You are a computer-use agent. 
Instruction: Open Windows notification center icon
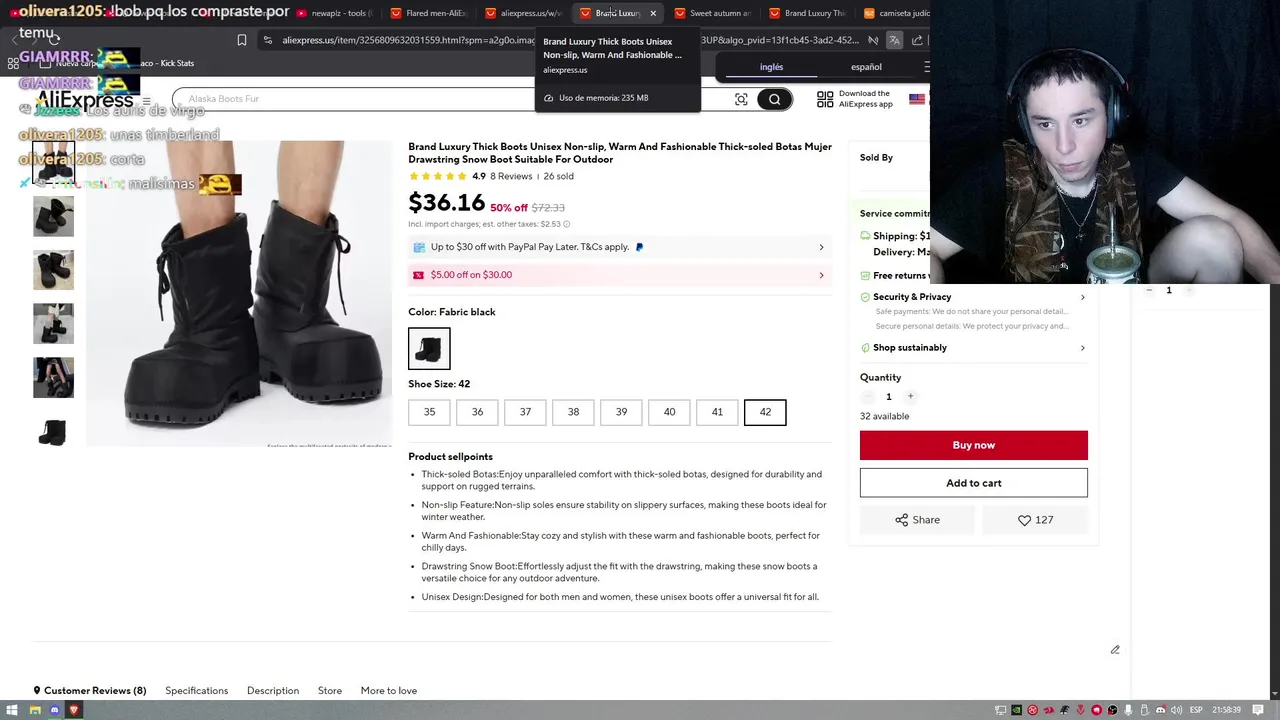[1258, 710]
